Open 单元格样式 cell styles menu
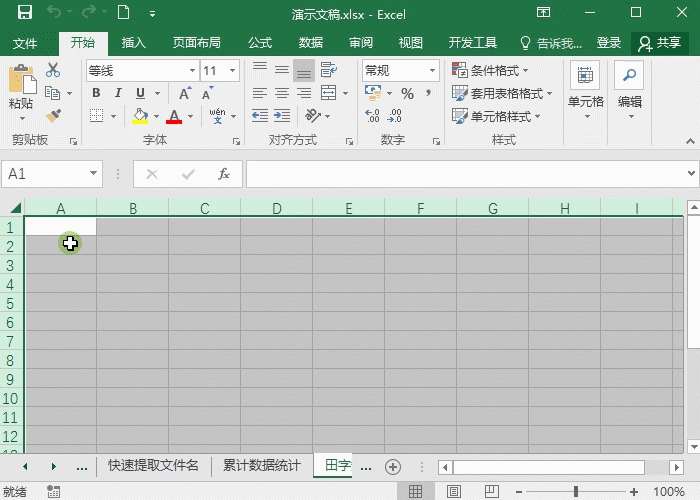The height and width of the screenshot is (500, 700). 496,117
